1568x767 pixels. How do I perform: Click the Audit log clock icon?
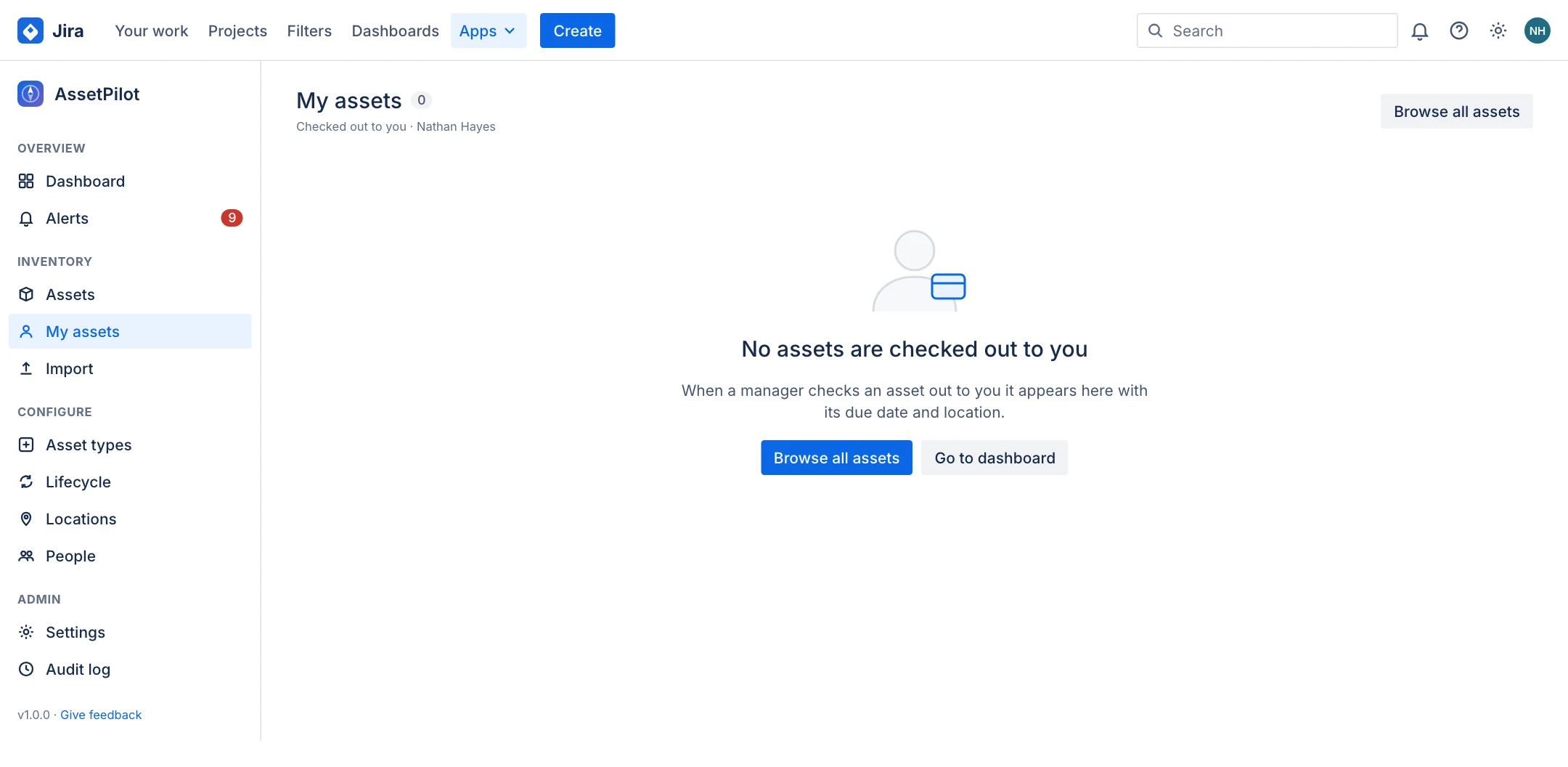pos(26,669)
